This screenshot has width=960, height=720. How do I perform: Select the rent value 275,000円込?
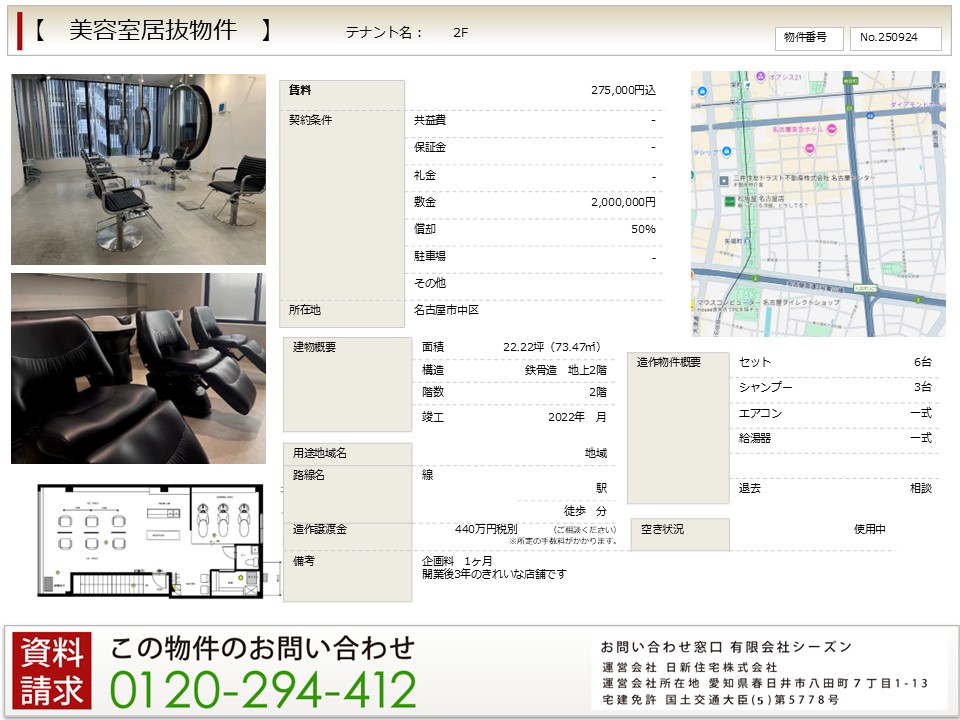pyautogui.click(x=623, y=90)
